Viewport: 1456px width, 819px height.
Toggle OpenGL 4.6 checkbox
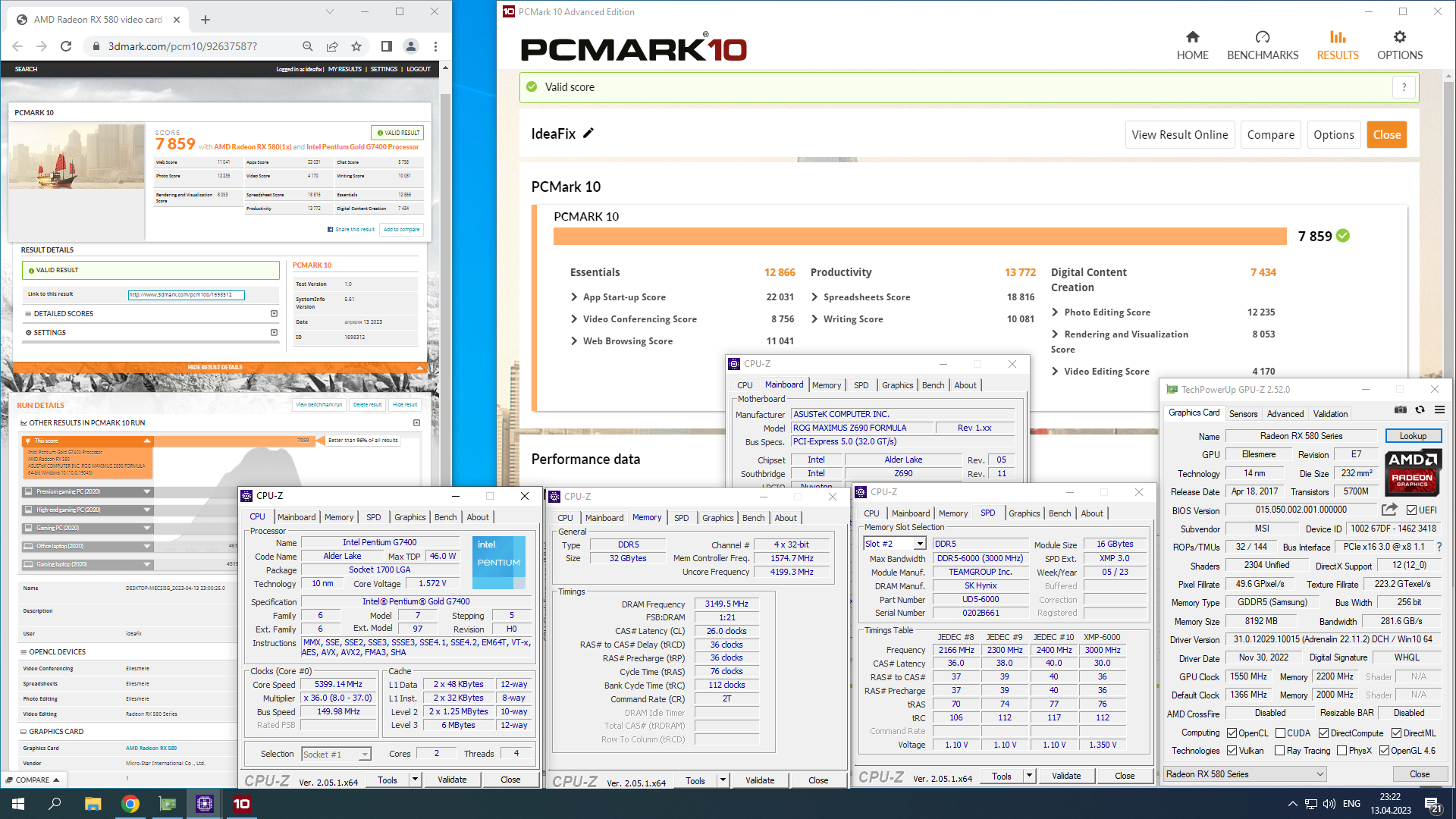tap(1384, 751)
